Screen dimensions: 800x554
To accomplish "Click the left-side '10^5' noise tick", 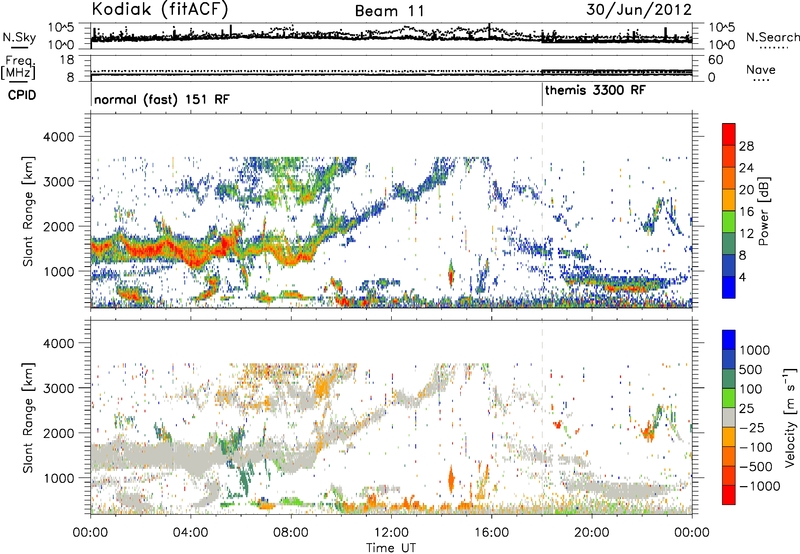I will [61, 28].
